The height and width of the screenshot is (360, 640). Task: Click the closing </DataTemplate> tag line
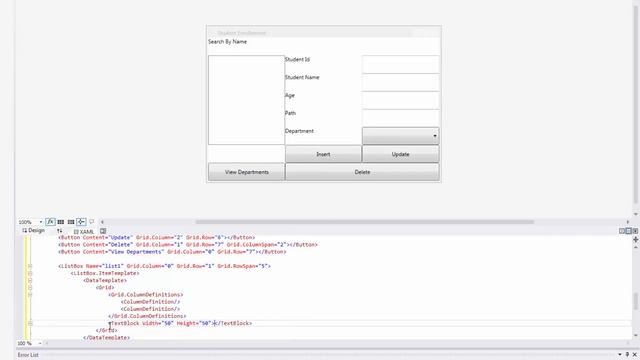pyautogui.click(x=107, y=338)
